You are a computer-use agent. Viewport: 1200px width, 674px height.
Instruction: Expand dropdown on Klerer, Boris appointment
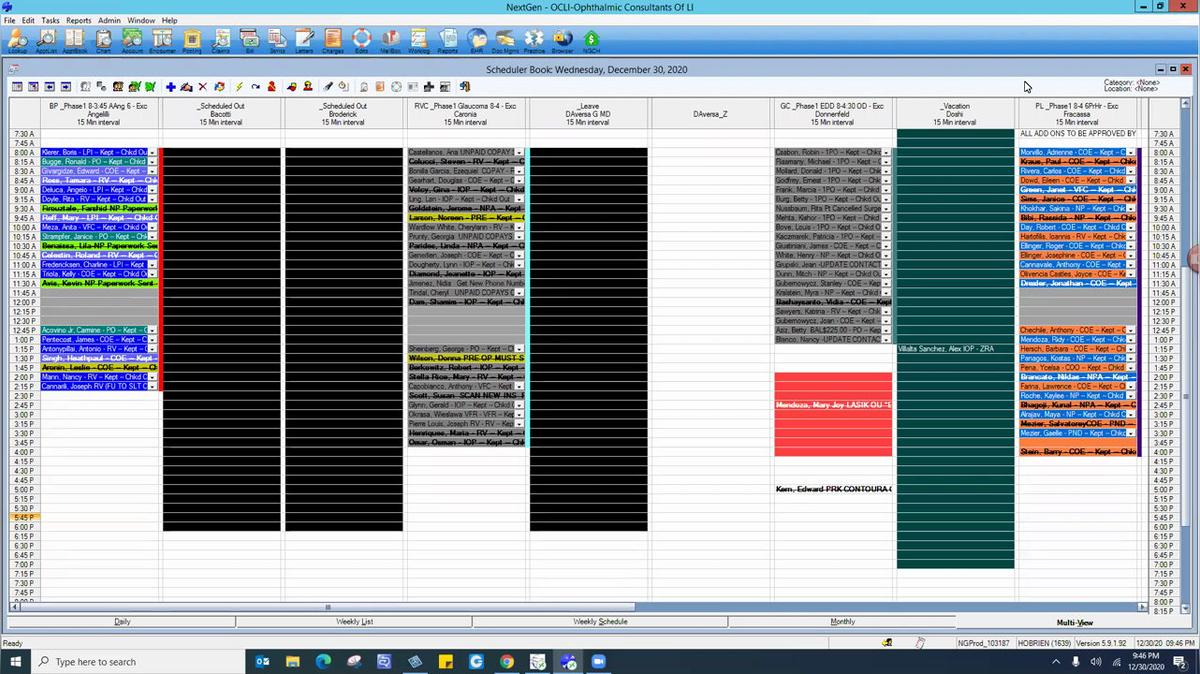tap(152, 153)
